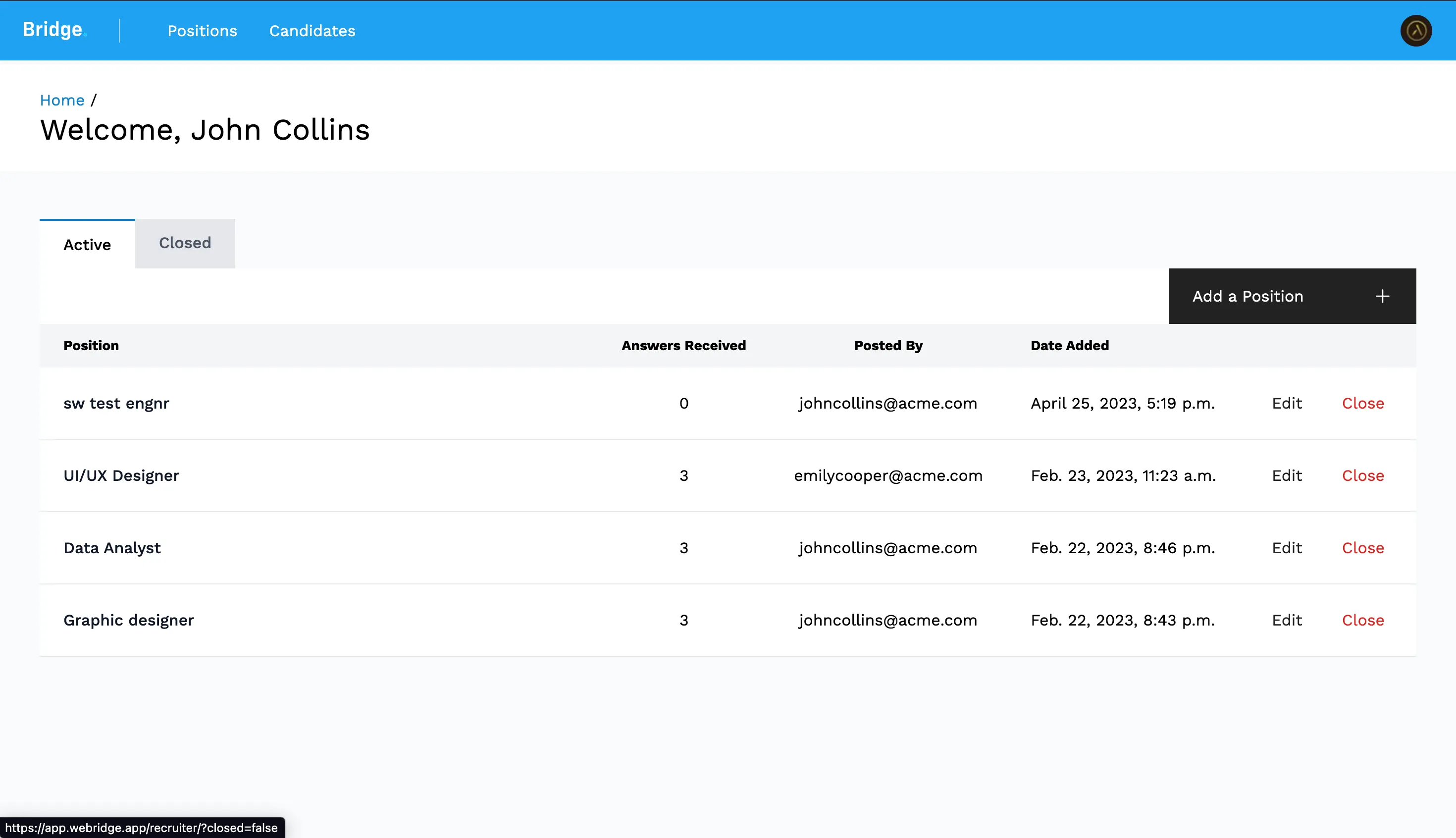Image resolution: width=1456 pixels, height=838 pixels.
Task: Open the Data Analyst position row
Action: click(x=112, y=548)
